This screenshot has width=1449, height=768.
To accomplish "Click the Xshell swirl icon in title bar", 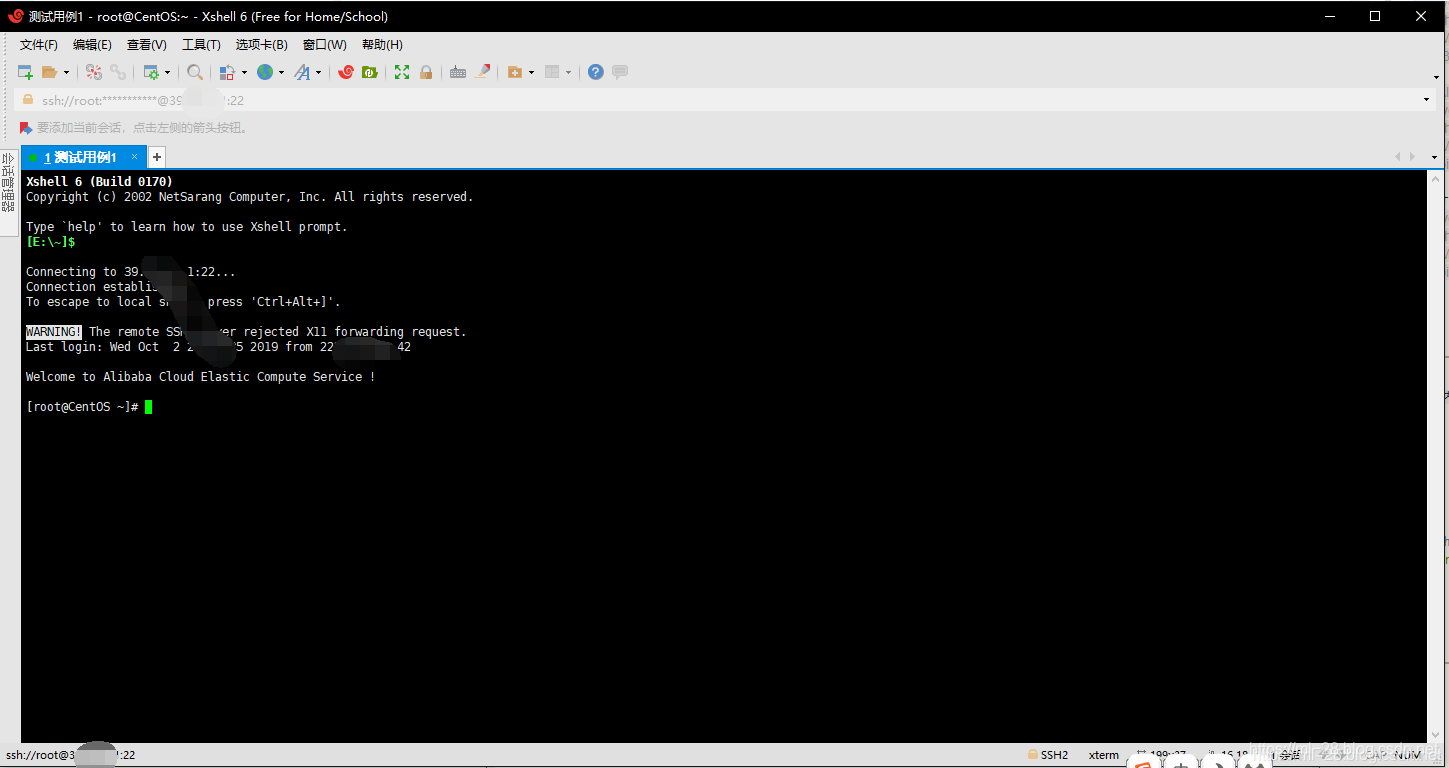I will (x=16, y=16).
